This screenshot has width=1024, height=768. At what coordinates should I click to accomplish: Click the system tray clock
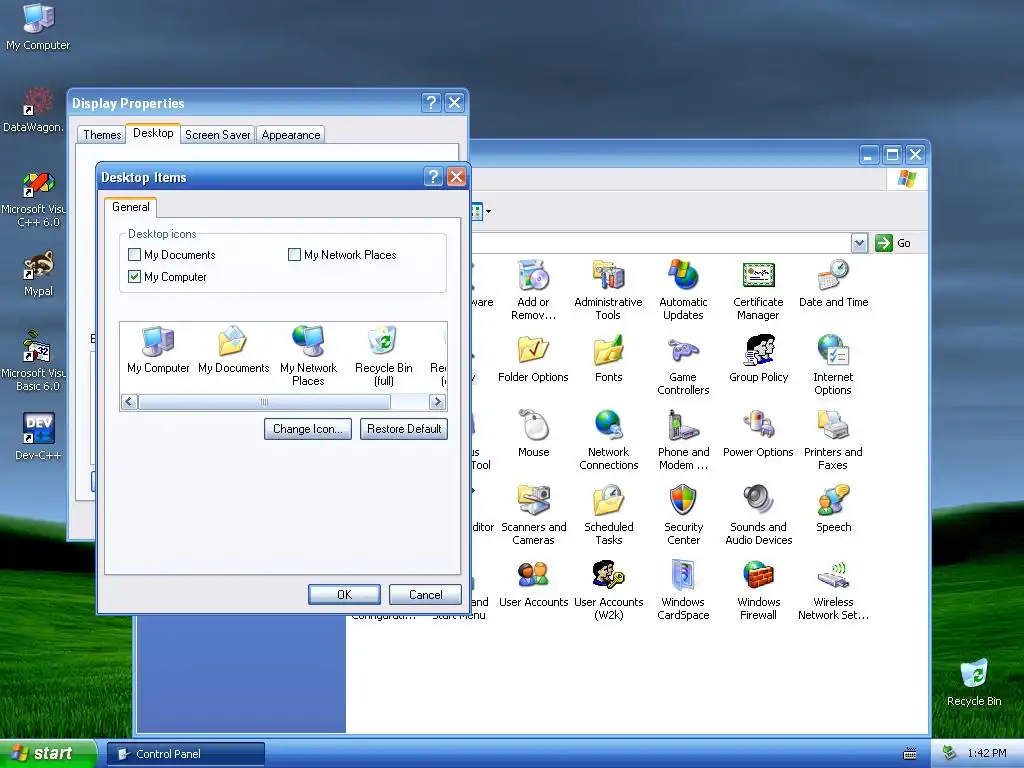click(987, 754)
